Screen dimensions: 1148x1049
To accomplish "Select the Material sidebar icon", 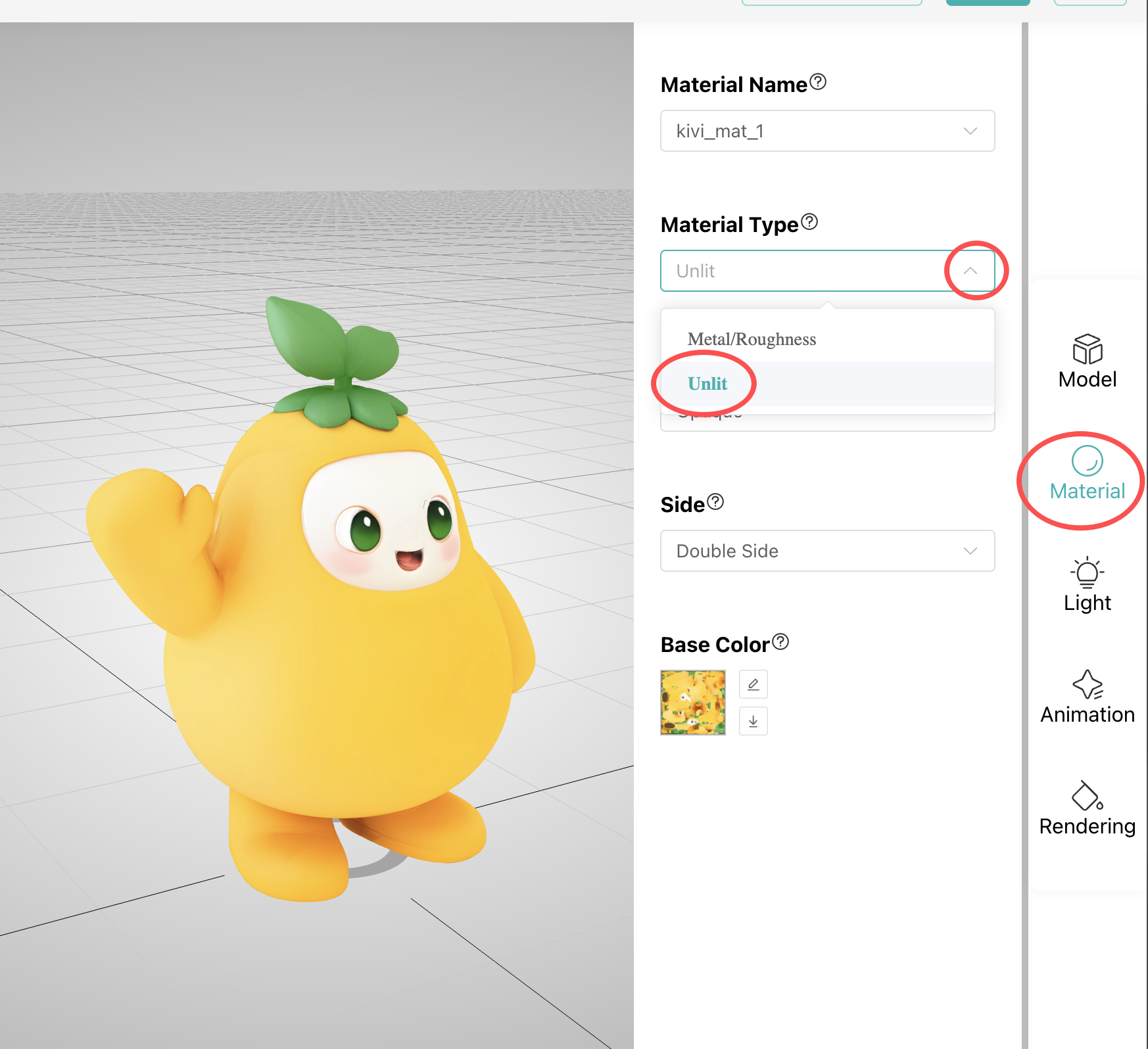I will (1087, 461).
